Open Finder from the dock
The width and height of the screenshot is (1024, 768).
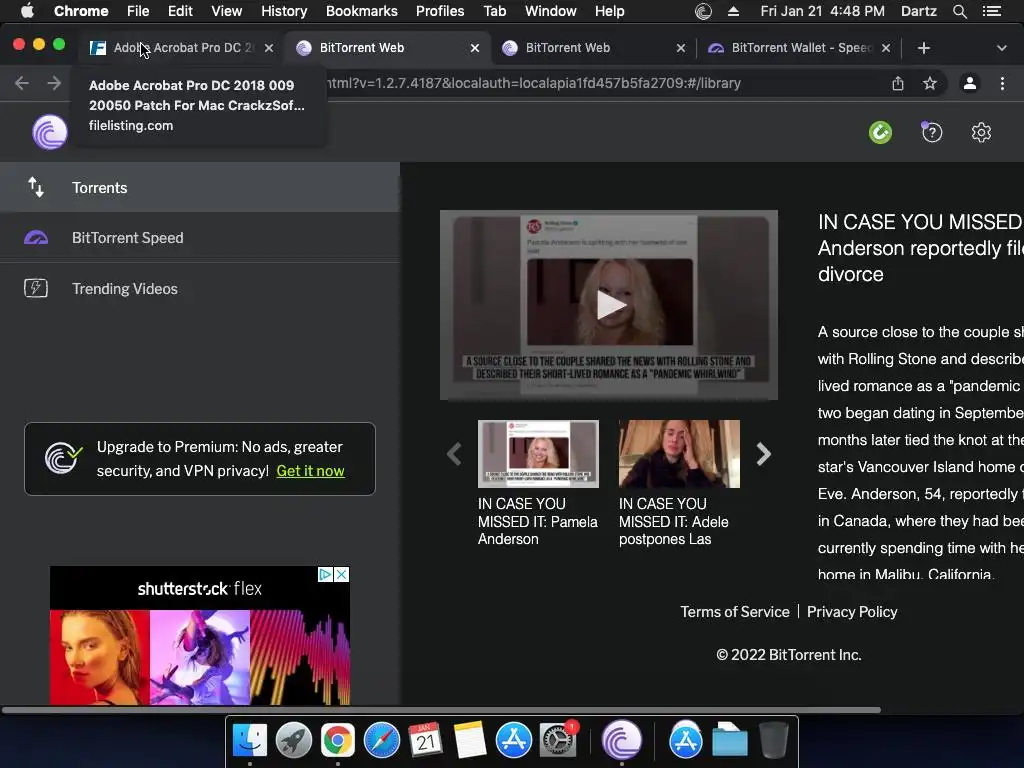tap(249, 741)
